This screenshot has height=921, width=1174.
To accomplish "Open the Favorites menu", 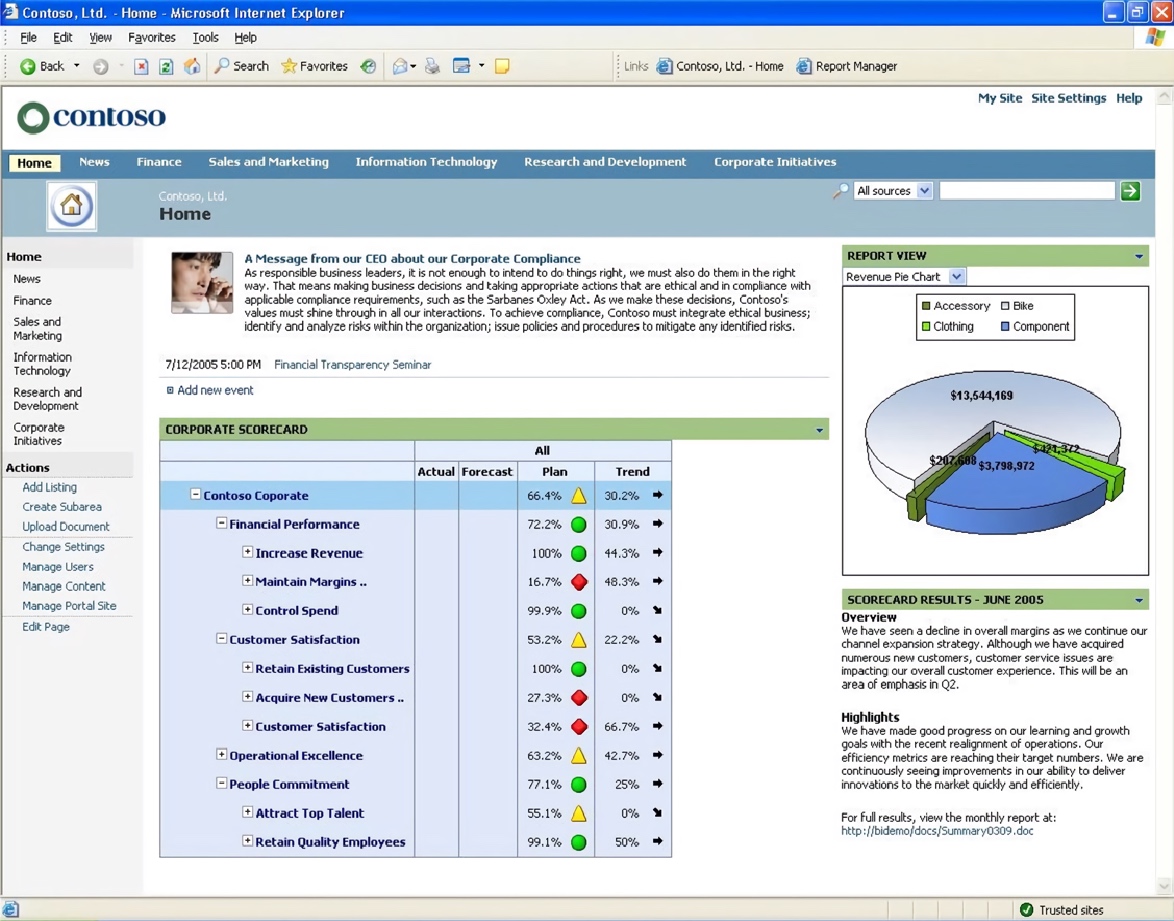I will coord(152,37).
